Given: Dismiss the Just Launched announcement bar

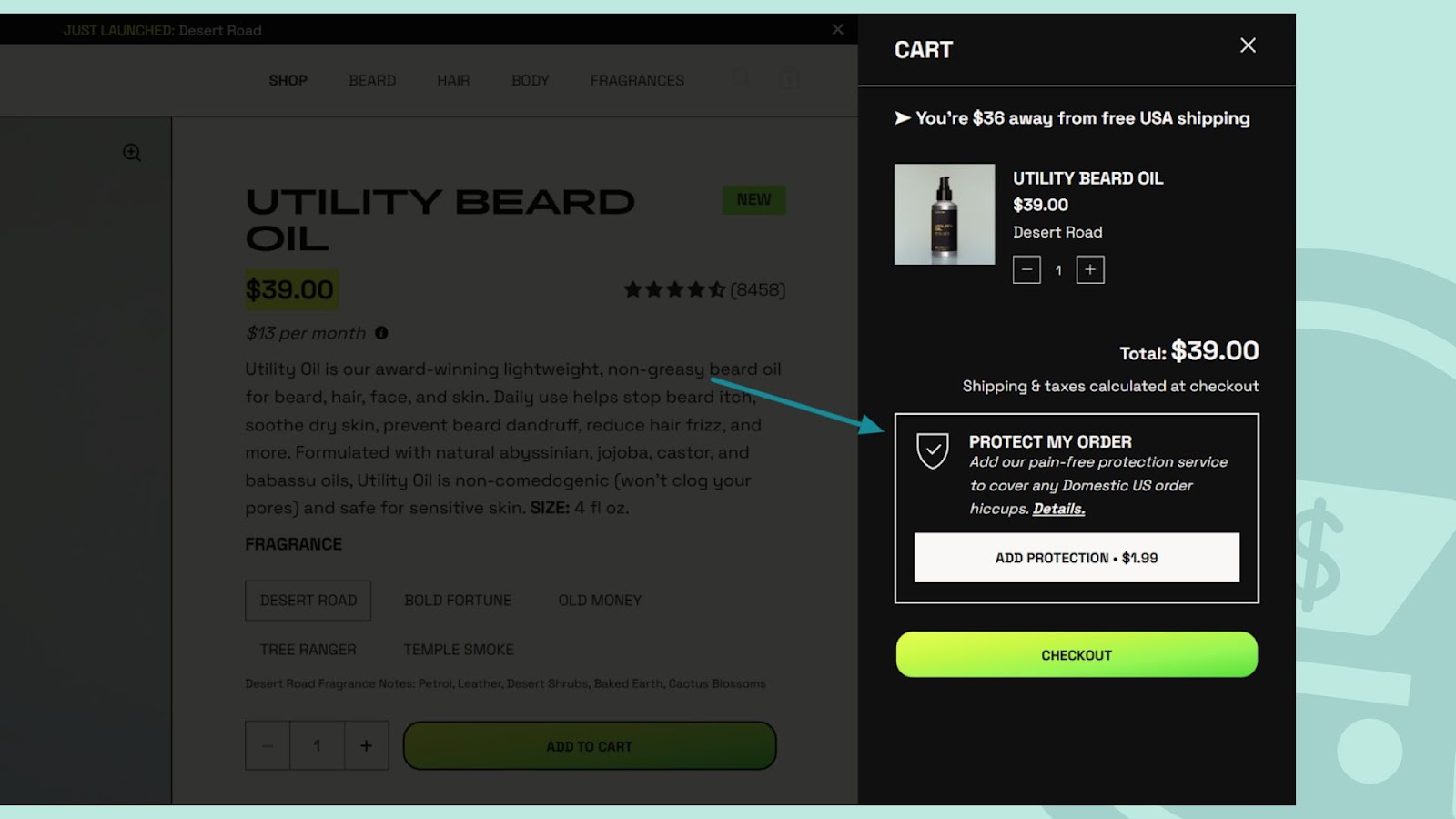Looking at the screenshot, I should click(838, 30).
